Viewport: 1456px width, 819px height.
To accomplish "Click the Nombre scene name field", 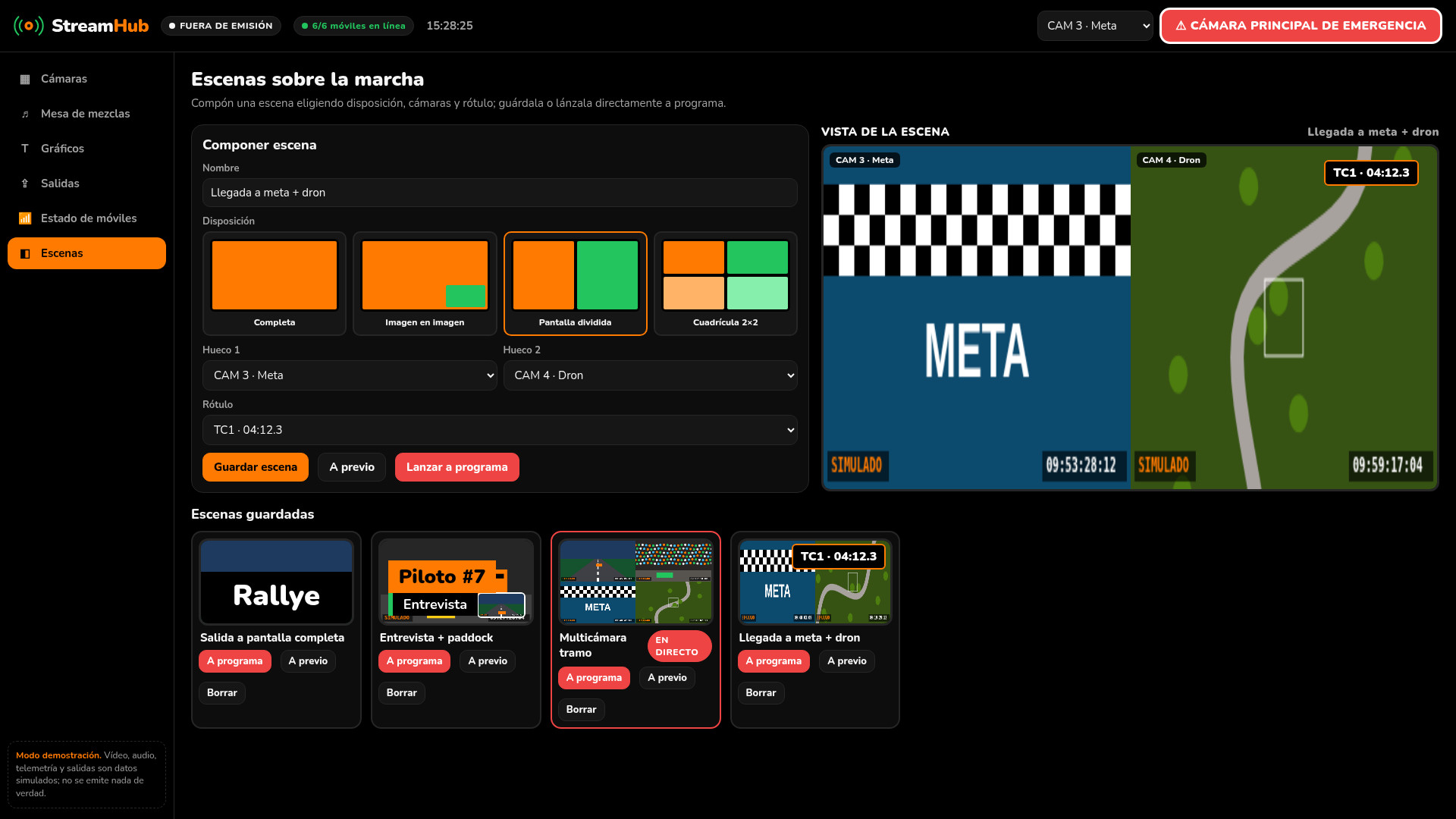I will tap(500, 193).
